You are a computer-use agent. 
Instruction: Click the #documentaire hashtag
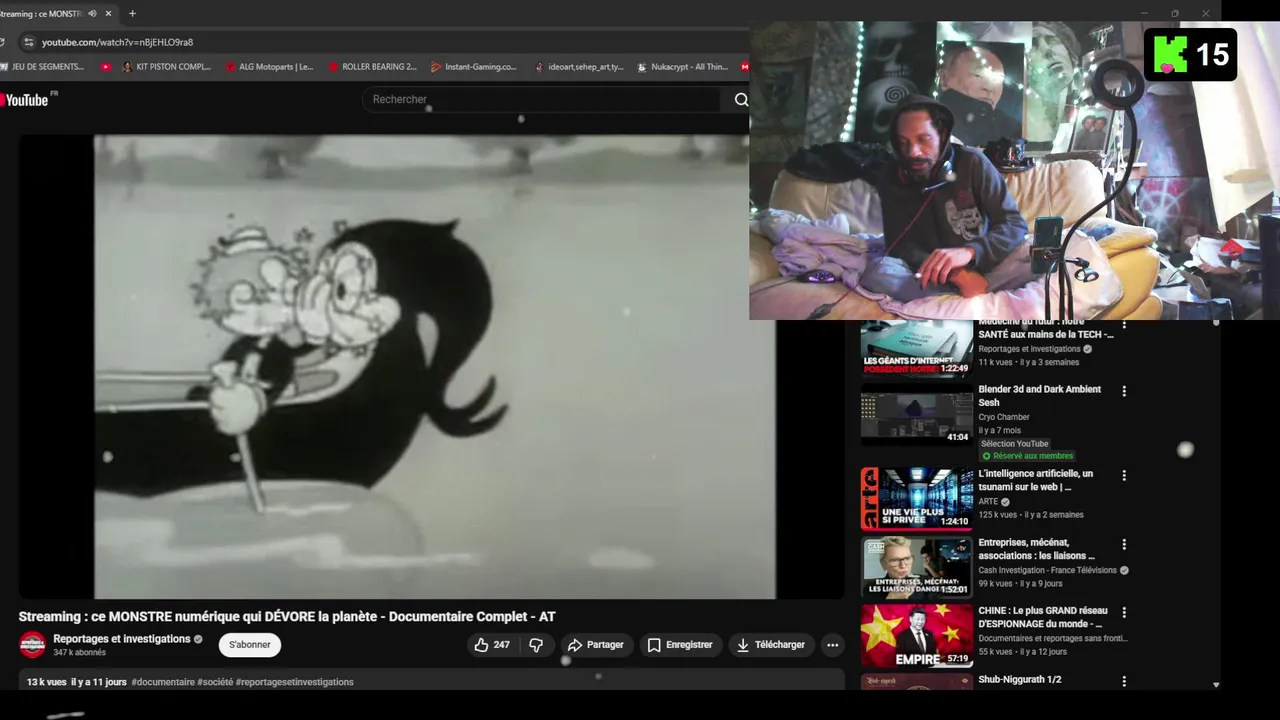[163, 682]
